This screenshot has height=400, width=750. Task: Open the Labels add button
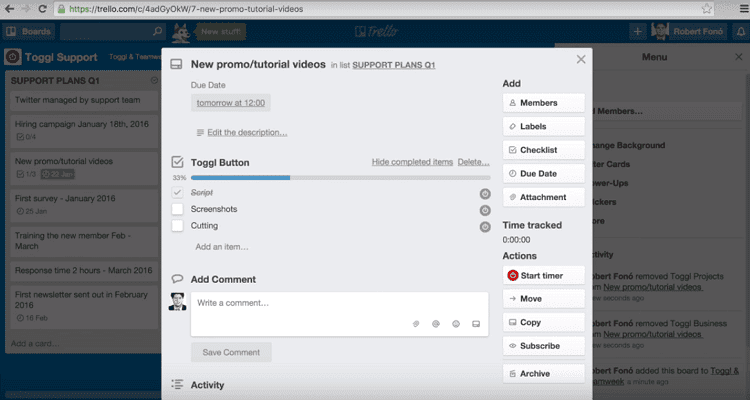543,126
